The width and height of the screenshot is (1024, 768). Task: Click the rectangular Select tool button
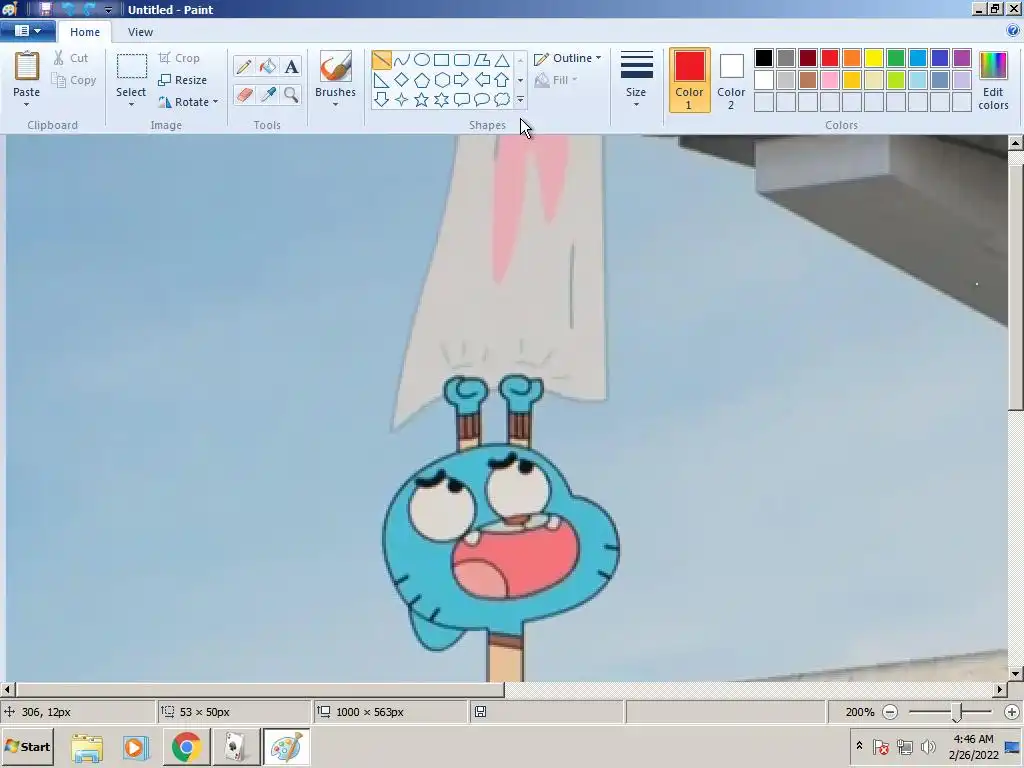coord(131,66)
